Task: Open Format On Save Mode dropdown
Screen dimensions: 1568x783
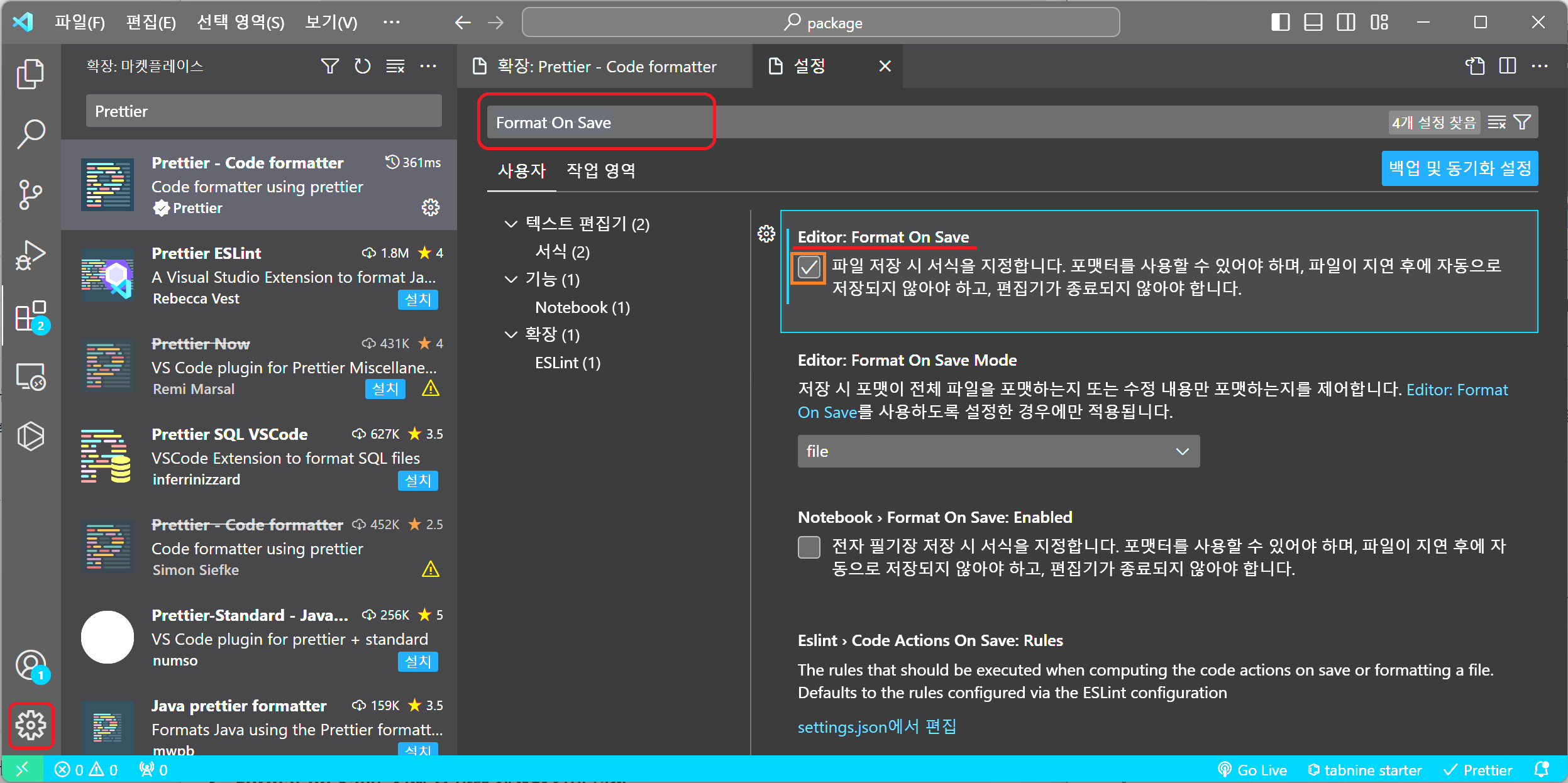Action: click(998, 451)
